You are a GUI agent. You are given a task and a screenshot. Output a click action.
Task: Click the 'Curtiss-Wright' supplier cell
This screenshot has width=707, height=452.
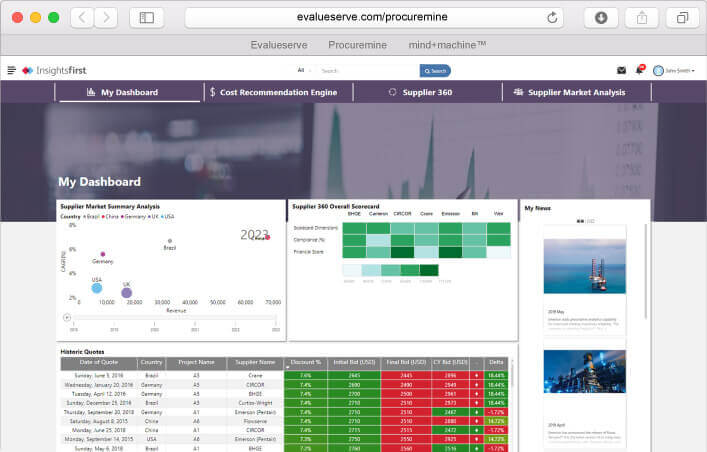255,403
